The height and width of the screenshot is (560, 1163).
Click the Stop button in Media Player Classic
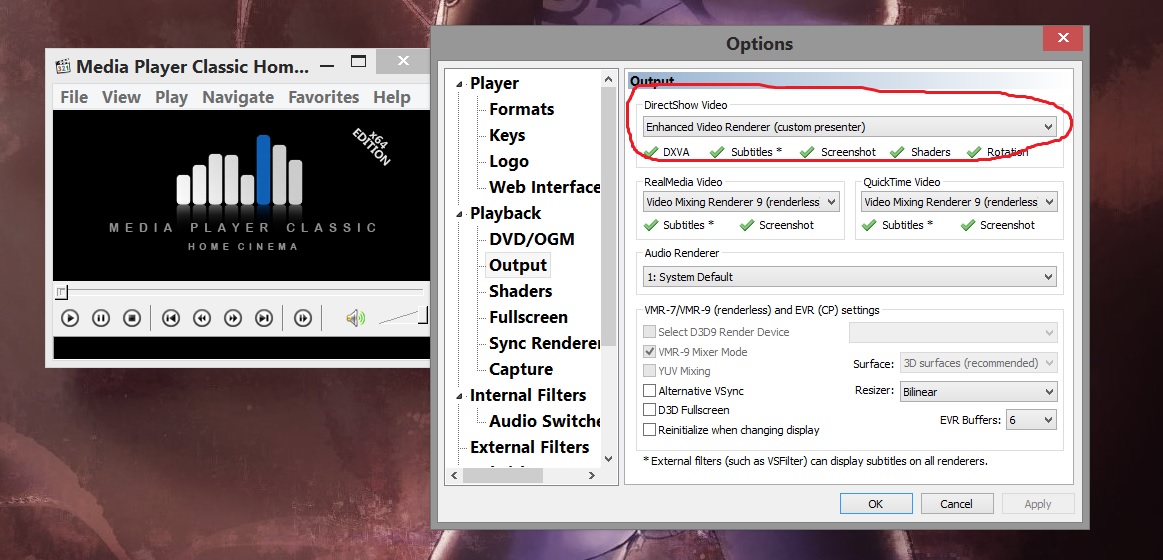point(132,318)
